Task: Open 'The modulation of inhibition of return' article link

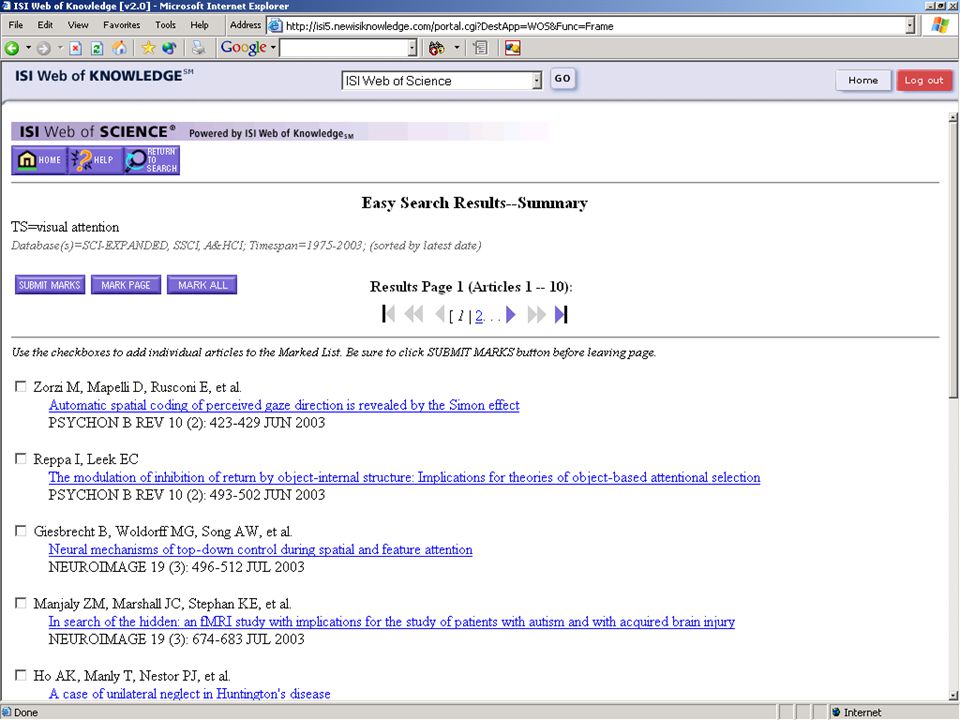Action: tap(404, 478)
